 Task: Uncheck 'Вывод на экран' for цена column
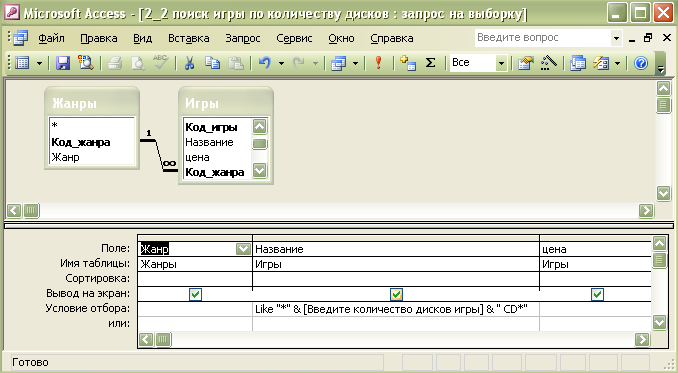point(597,294)
